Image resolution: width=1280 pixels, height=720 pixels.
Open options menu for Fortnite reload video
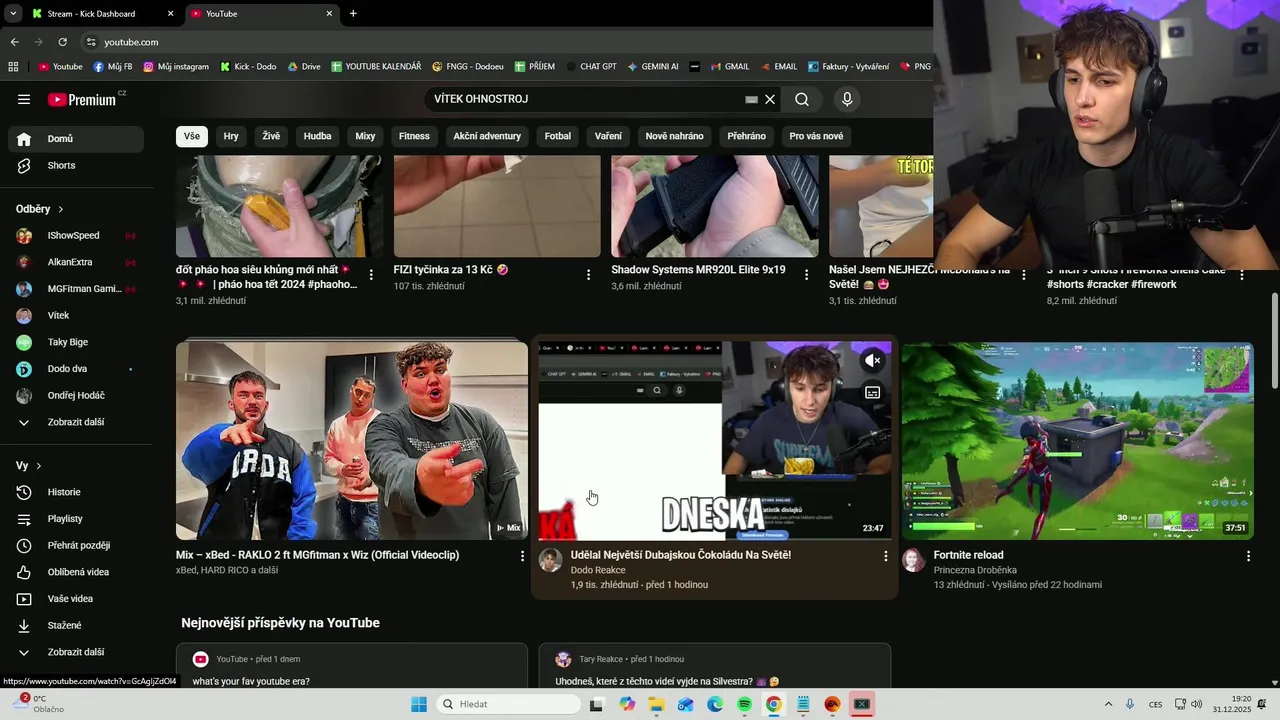click(1248, 555)
